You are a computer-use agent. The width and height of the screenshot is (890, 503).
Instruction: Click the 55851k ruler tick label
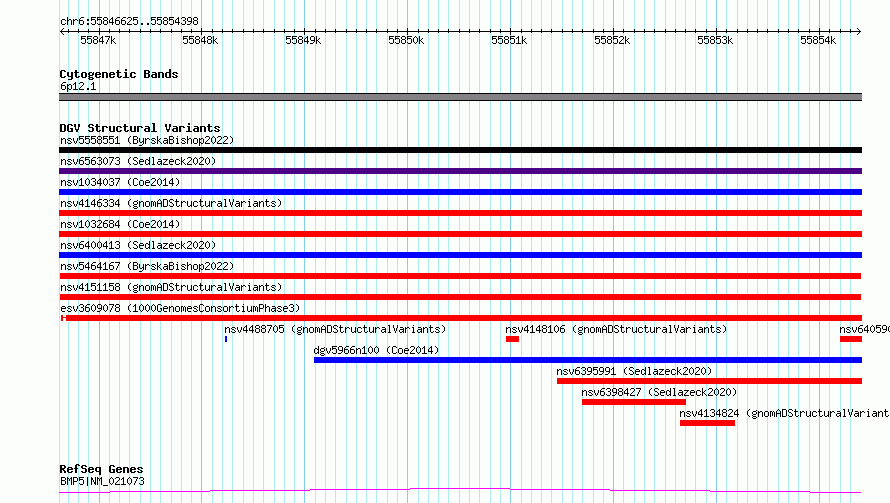pos(509,40)
